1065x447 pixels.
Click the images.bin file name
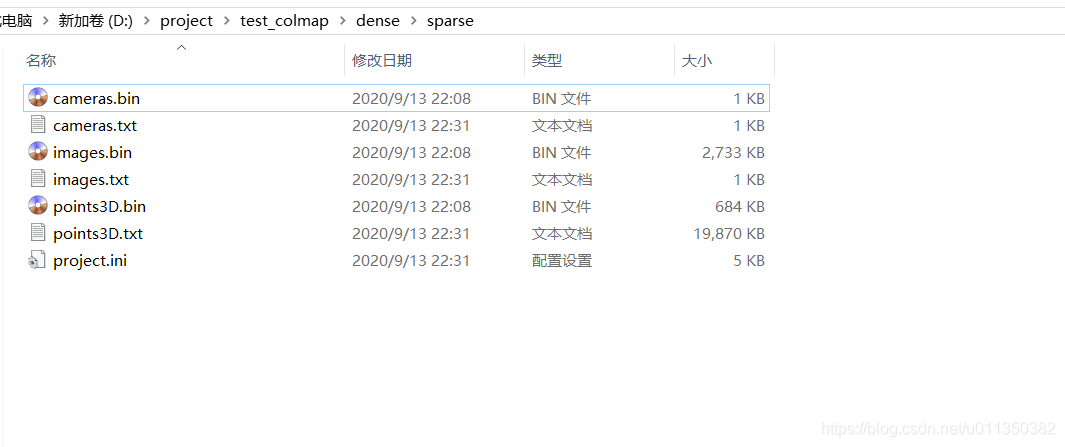tap(92, 153)
